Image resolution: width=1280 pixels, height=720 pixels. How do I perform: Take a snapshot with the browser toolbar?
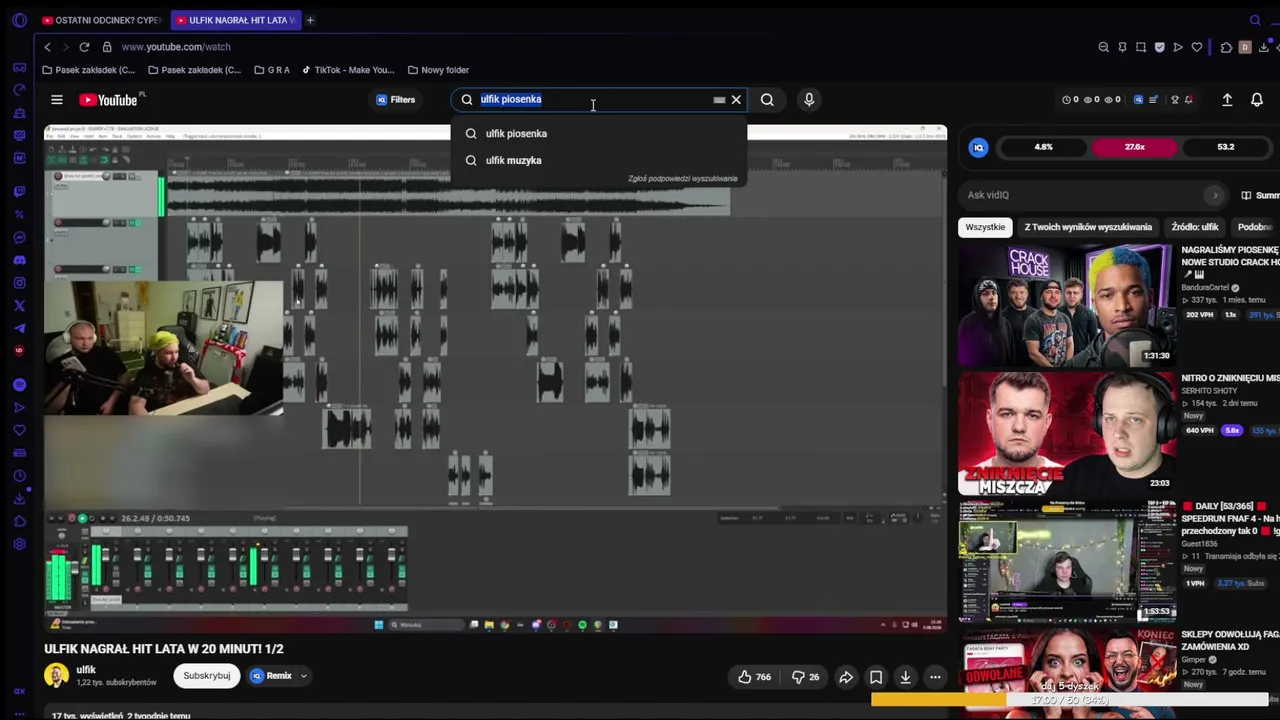pyautogui.click(x=1141, y=47)
